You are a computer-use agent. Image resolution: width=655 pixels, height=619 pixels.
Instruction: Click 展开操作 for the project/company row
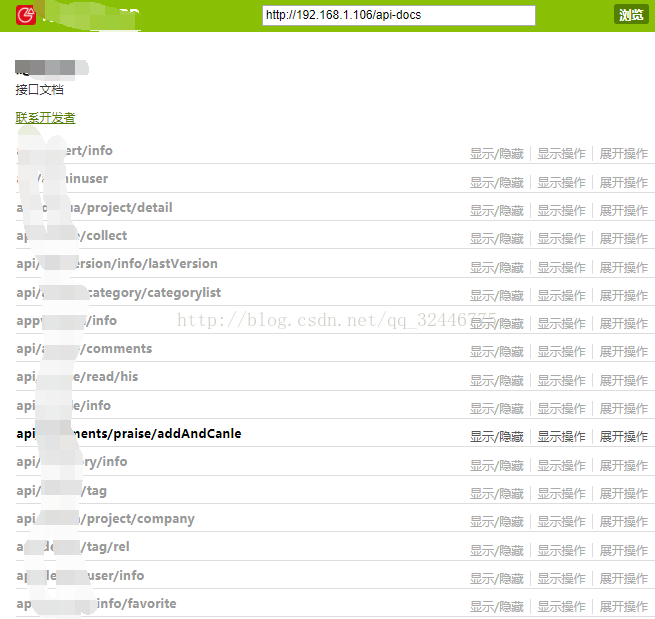[624, 521]
